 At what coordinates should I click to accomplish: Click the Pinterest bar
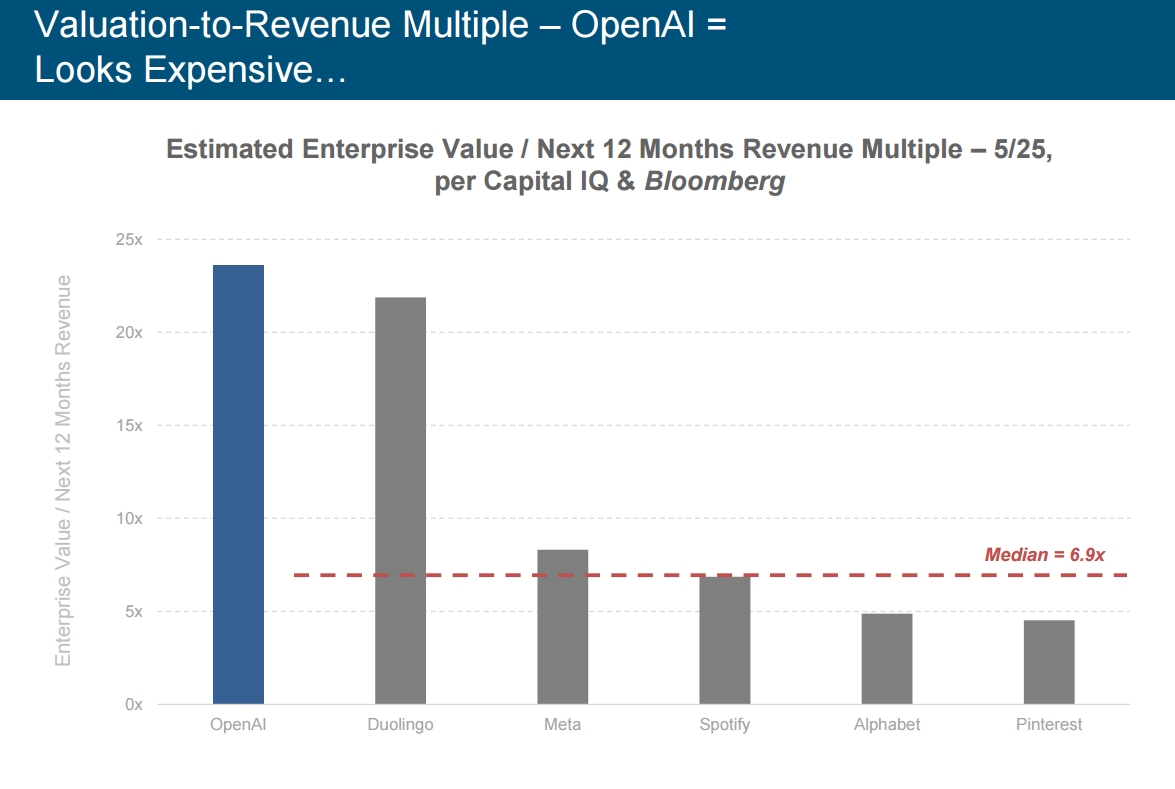[1049, 662]
